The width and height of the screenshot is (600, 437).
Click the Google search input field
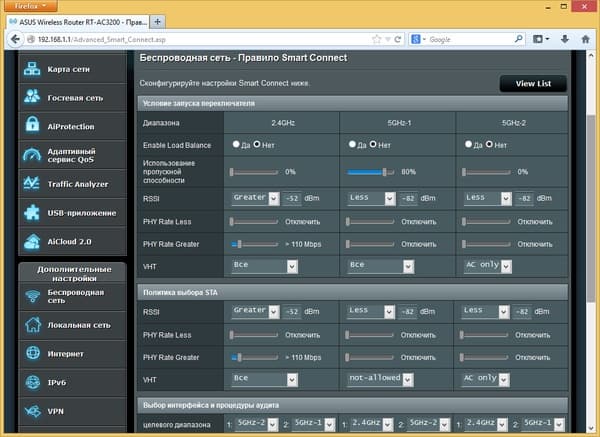tap(470, 39)
